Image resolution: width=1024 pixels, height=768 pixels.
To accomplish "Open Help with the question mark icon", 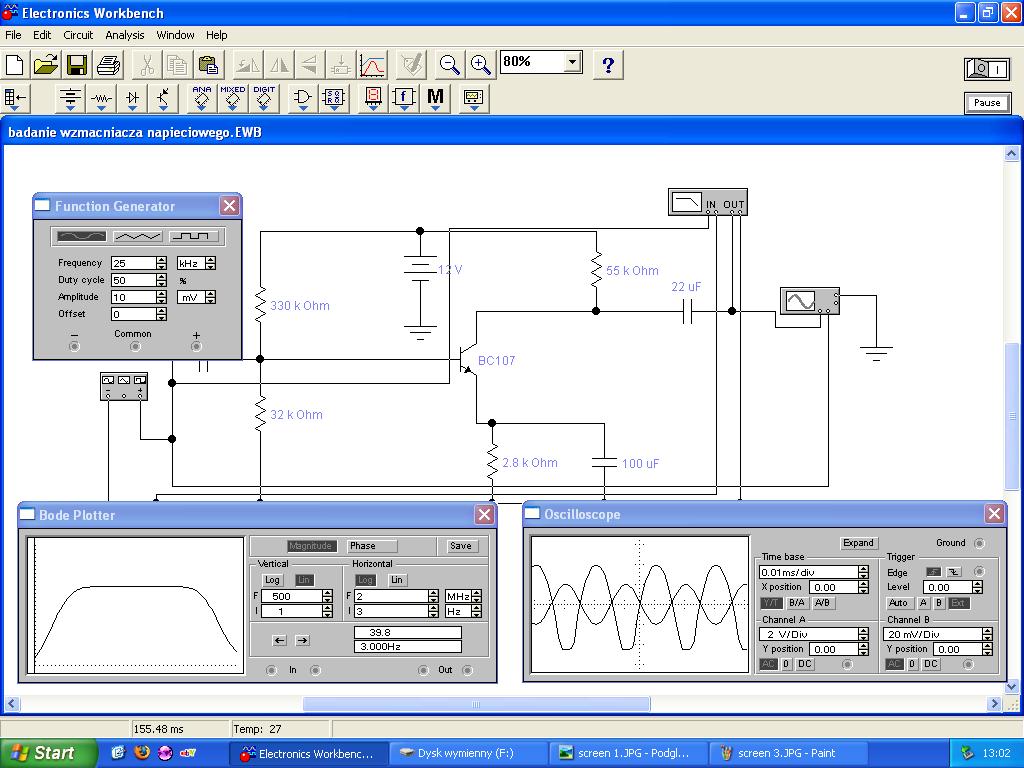I will coord(608,65).
